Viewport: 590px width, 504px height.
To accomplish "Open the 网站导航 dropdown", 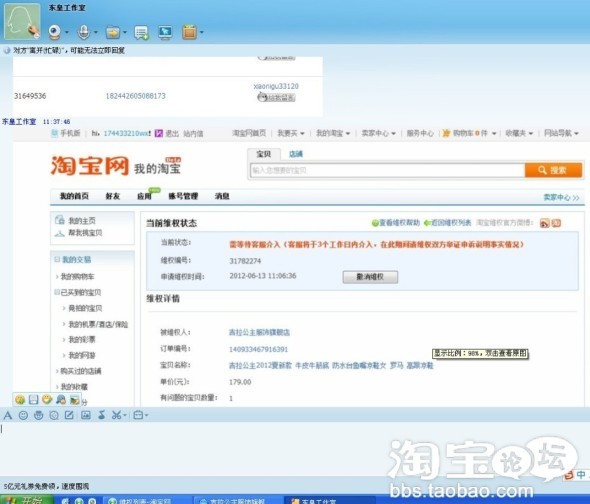I will [561, 133].
